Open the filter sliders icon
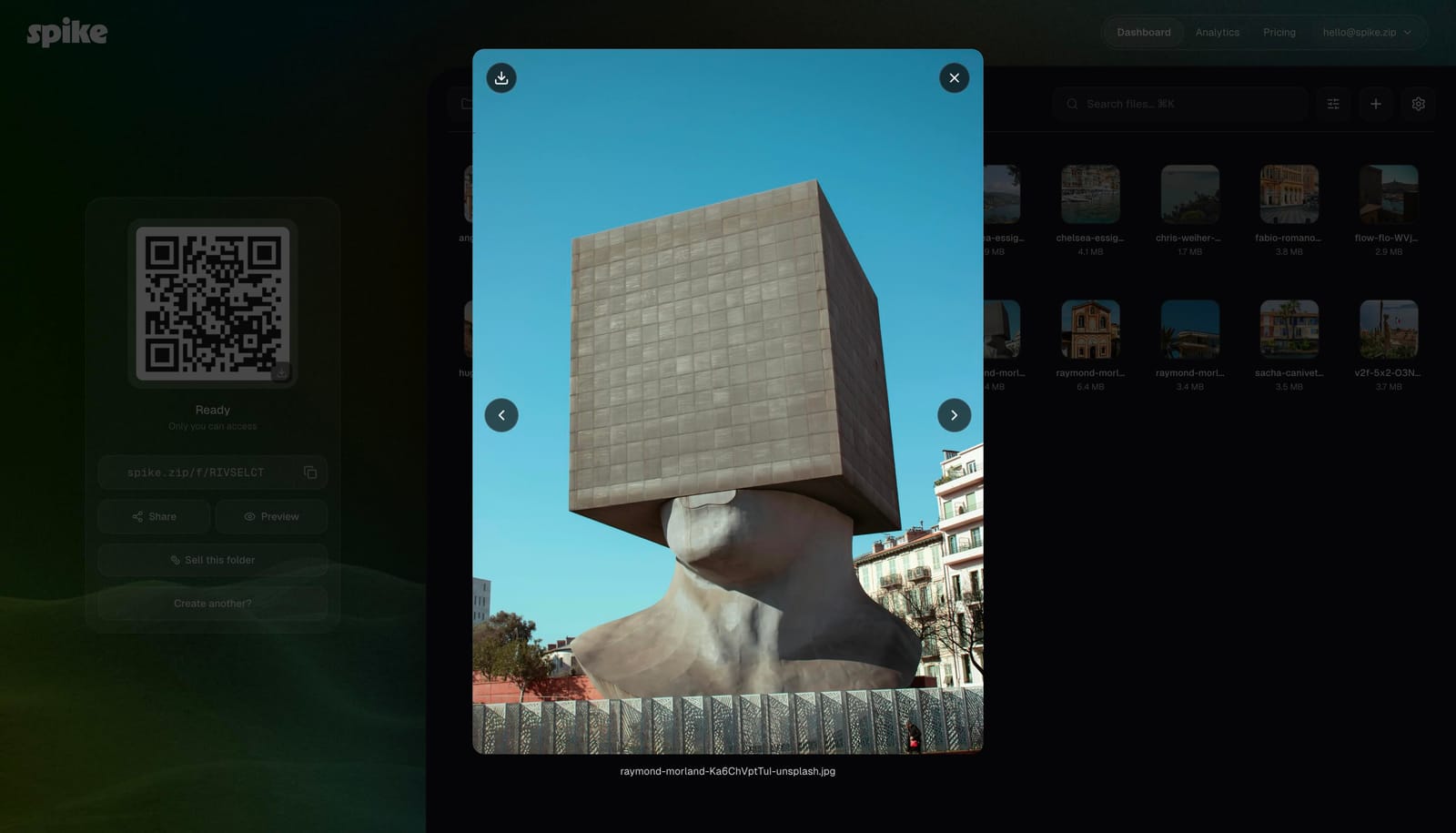Screen dimensions: 1456x833 pos(1333,104)
